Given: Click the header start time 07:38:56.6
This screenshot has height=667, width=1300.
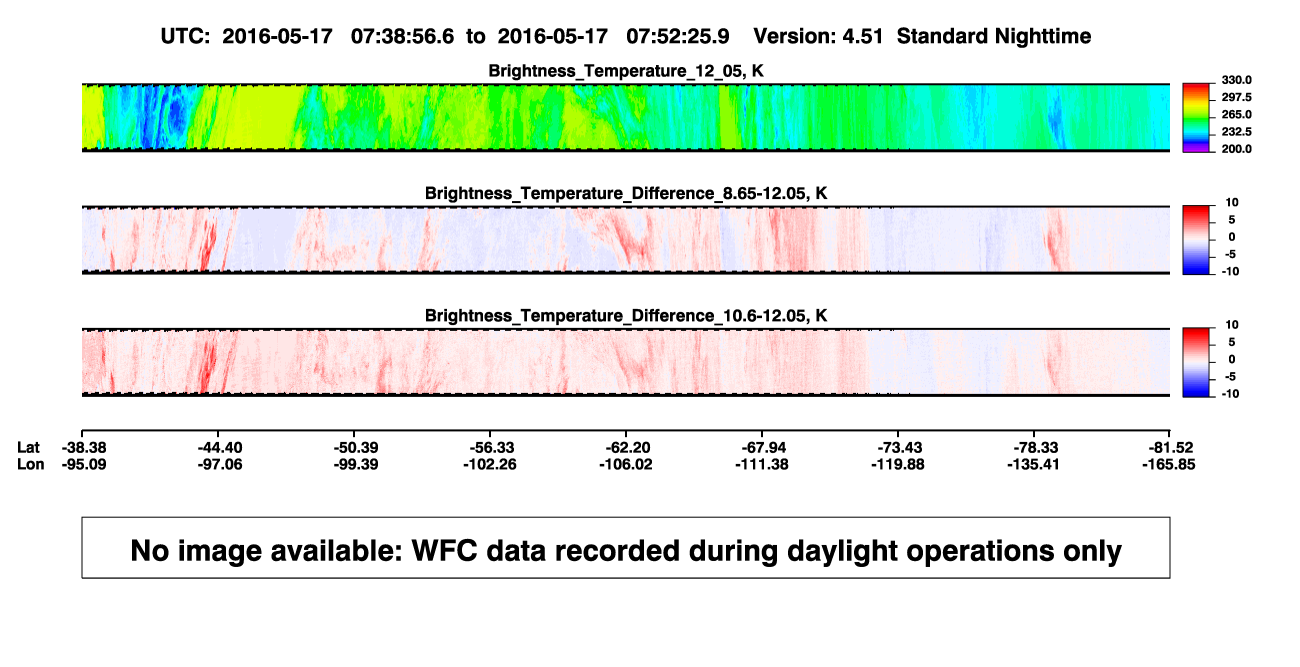Looking at the screenshot, I should pyautogui.click(x=402, y=36).
